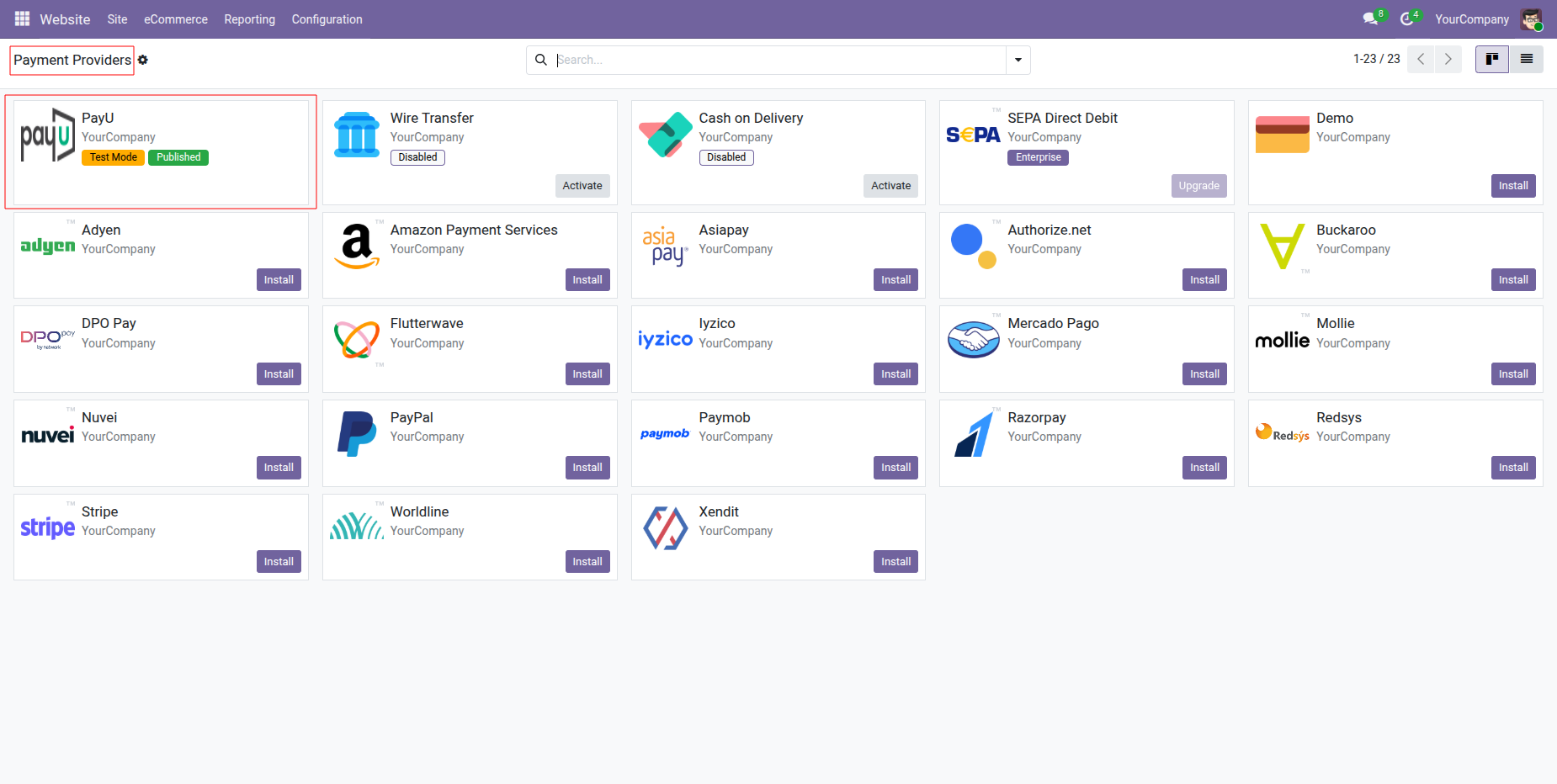Open the Flutterwave provider title
The height and width of the screenshot is (784, 1557).
click(x=427, y=324)
